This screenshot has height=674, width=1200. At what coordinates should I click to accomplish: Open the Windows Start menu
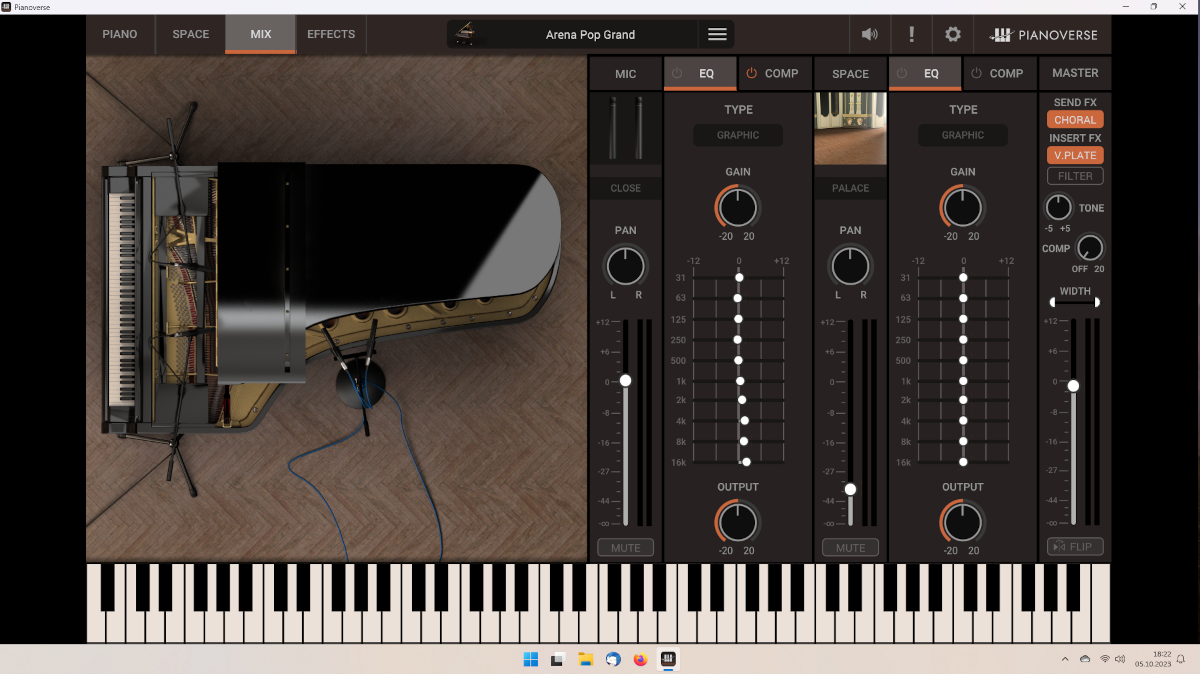pos(531,659)
